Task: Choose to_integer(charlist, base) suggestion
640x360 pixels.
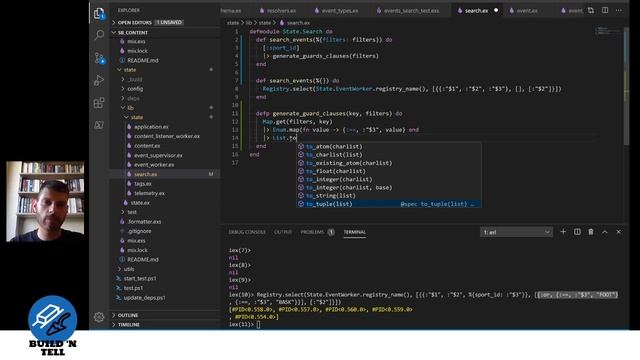Action: [x=389, y=187]
